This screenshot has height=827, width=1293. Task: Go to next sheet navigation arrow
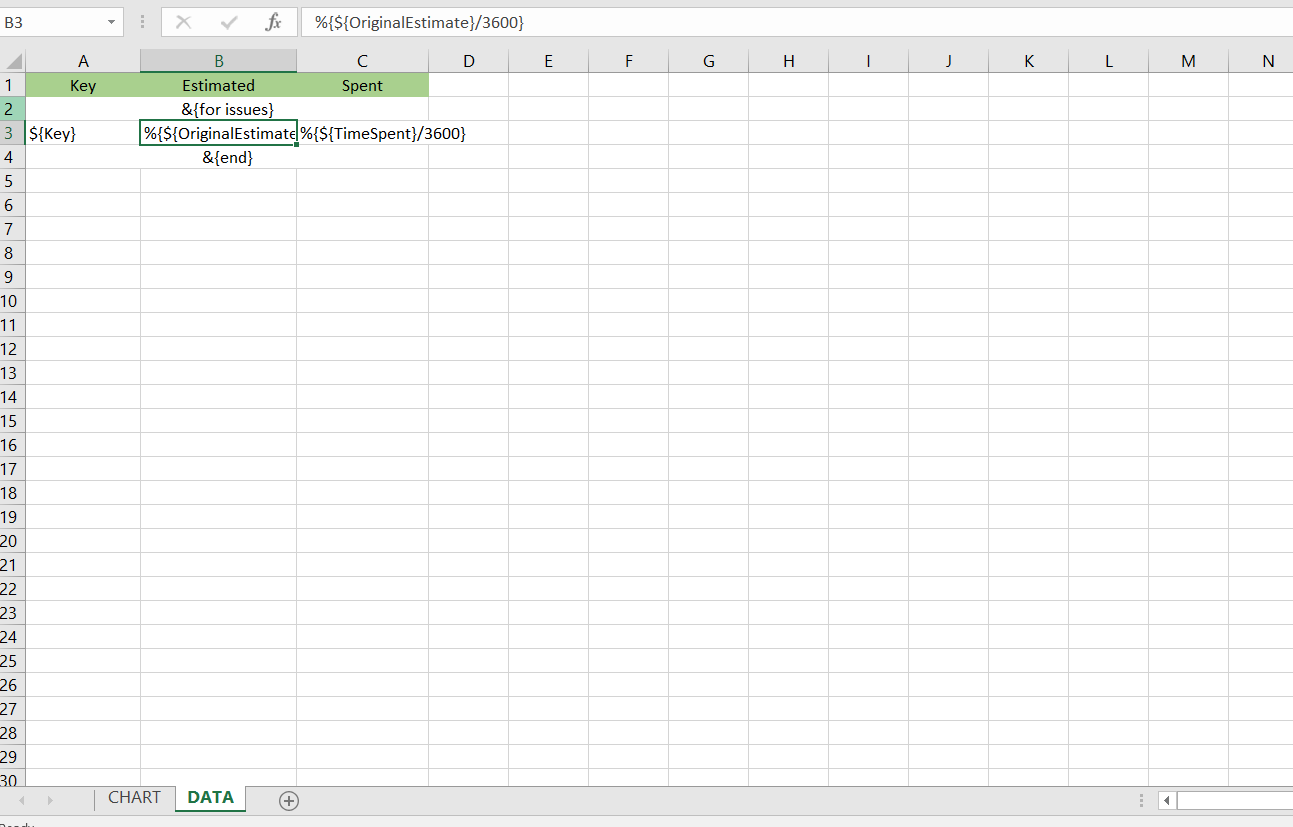50,800
